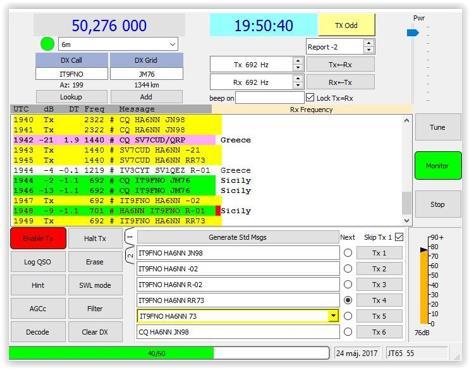Select the Next radio for Tx 1

[348, 253]
